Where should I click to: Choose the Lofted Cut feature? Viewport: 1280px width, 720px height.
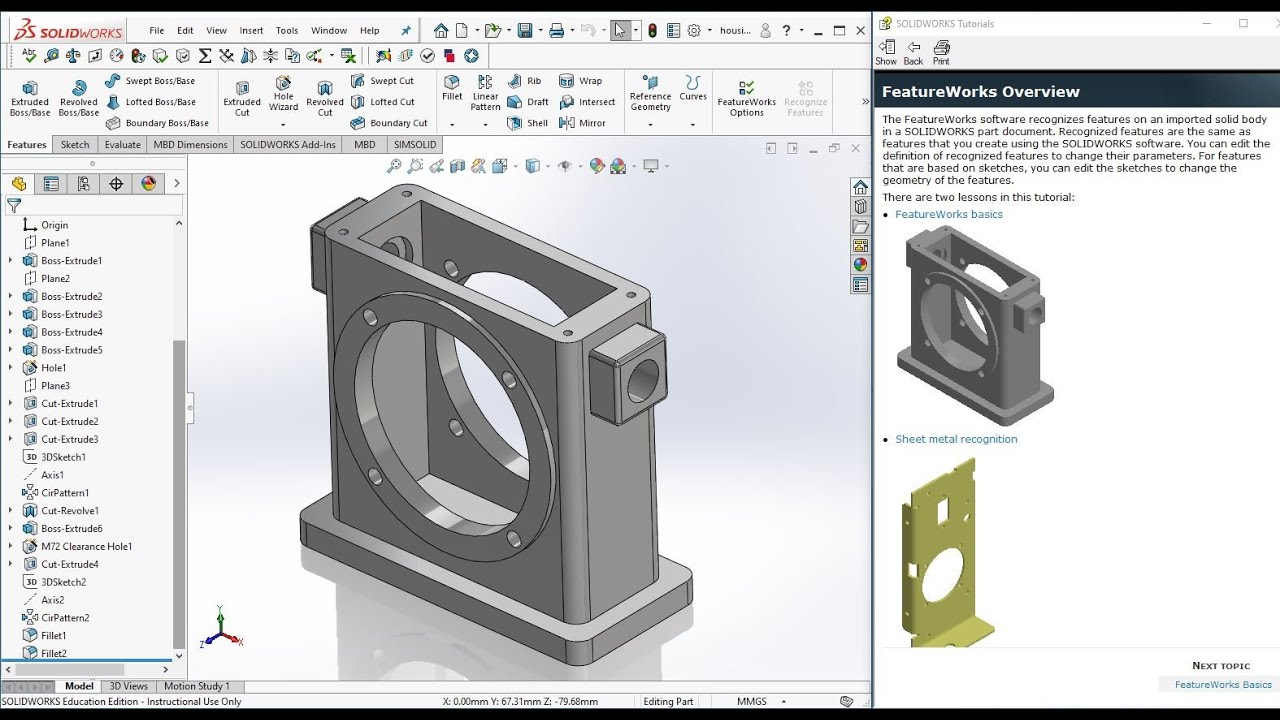tap(382, 102)
